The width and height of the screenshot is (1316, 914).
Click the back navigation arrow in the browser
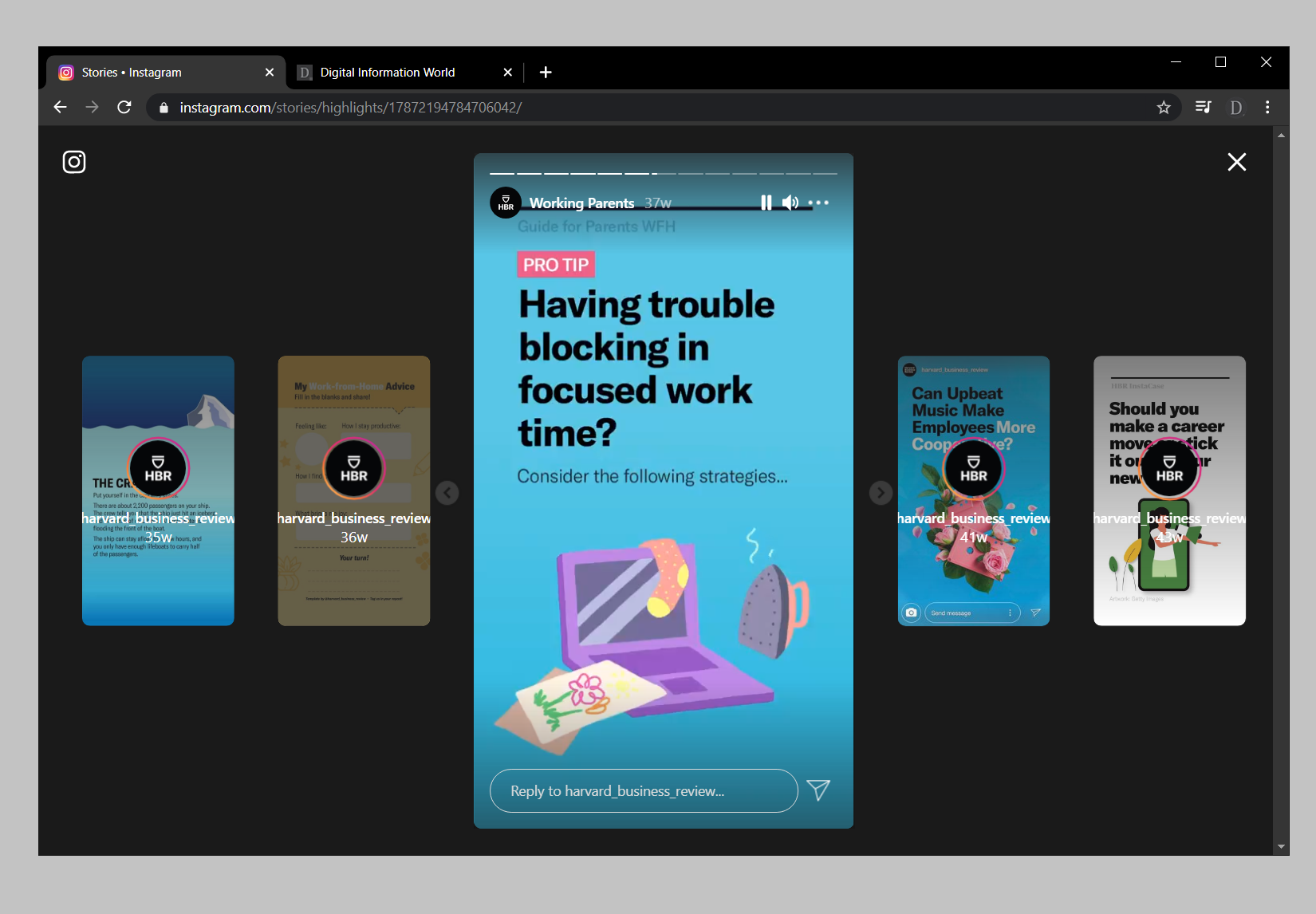60,106
